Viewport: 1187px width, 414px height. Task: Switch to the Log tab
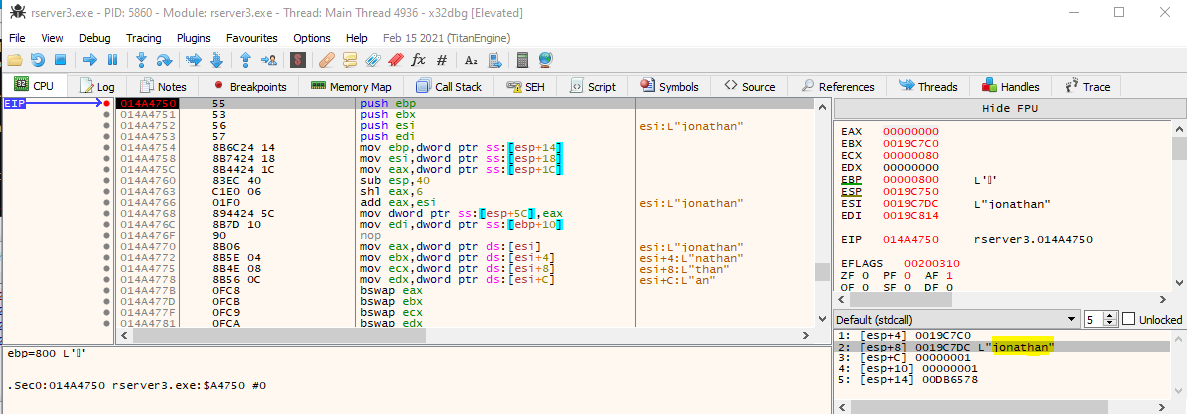click(97, 86)
